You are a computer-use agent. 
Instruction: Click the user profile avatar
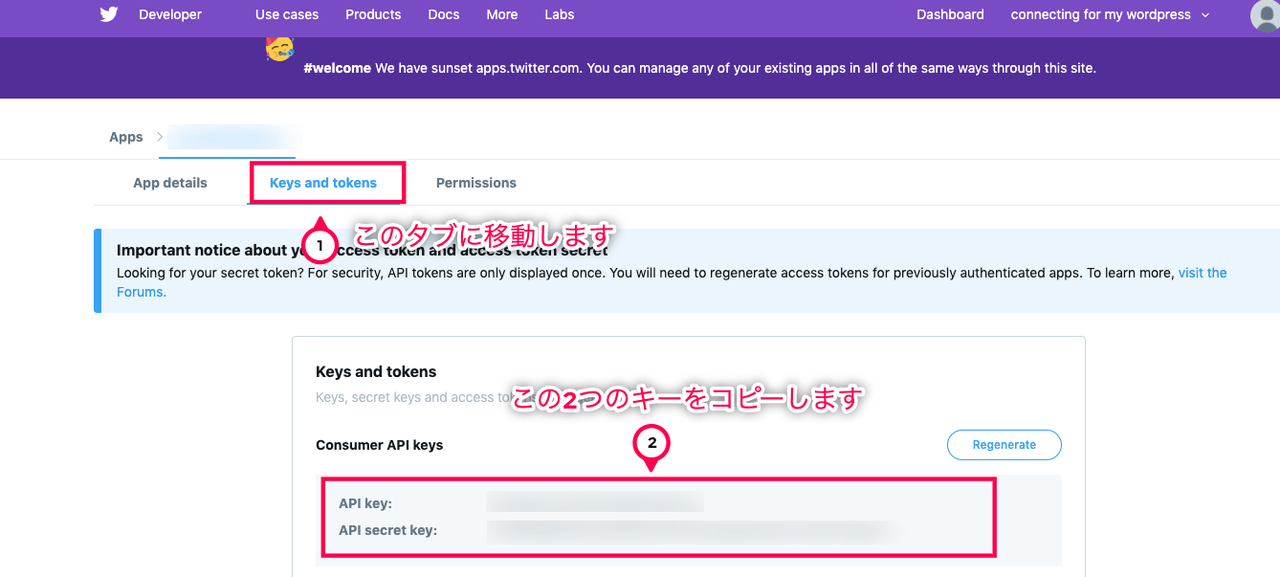[1266, 15]
